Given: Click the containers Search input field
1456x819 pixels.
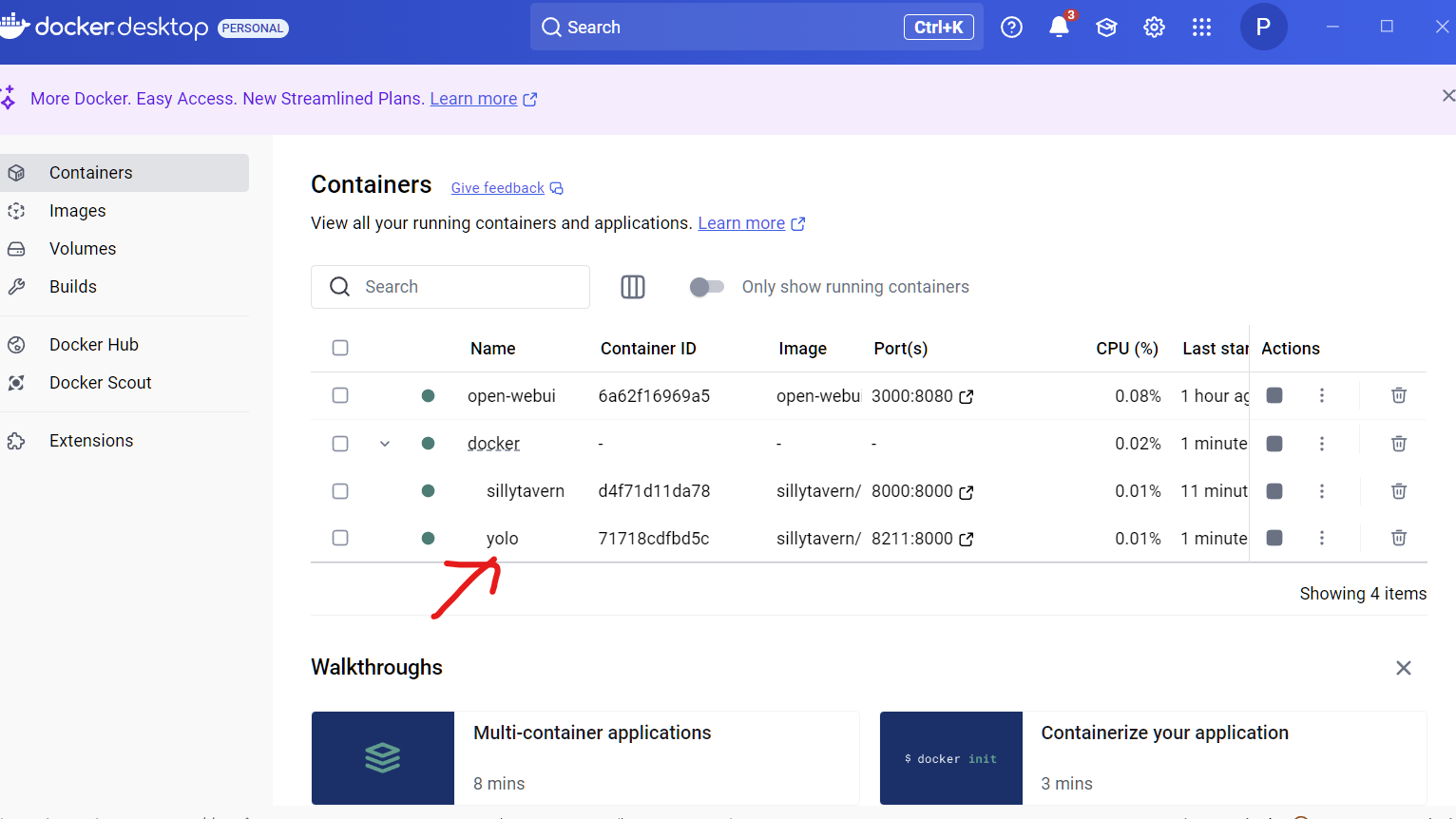Looking at the screenshot, I should click(450, 287).
